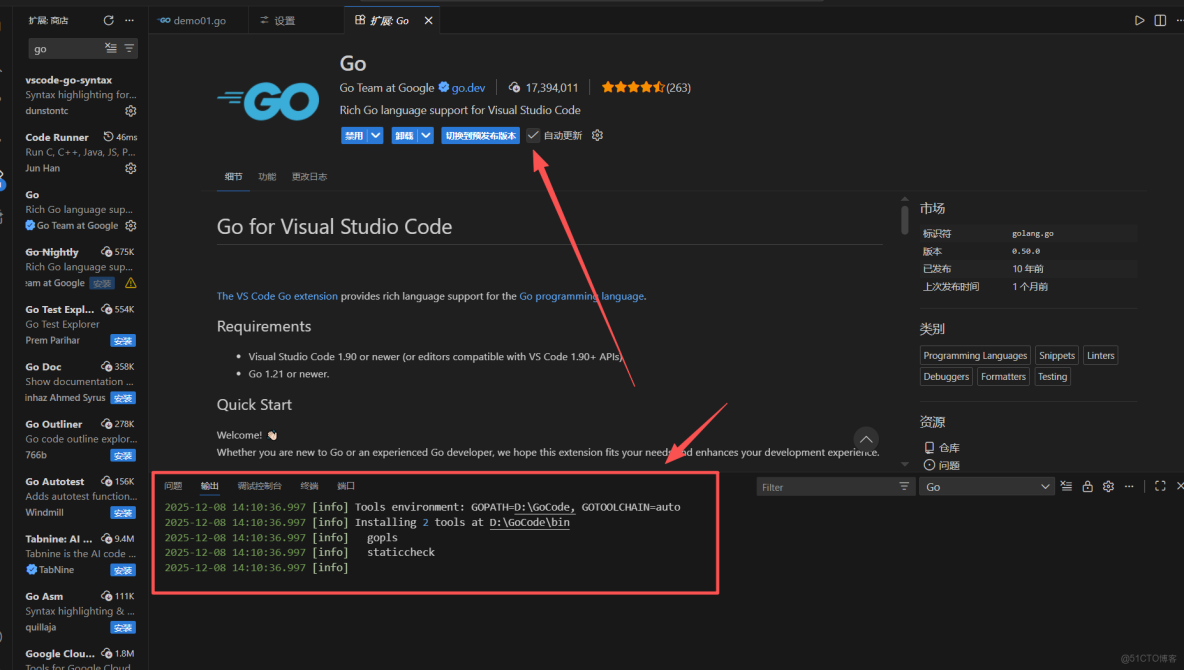Open the Output panel settings gear
Viewport: 1184px width, 670px height.
pyautogui.click(x=1108, y=487)
